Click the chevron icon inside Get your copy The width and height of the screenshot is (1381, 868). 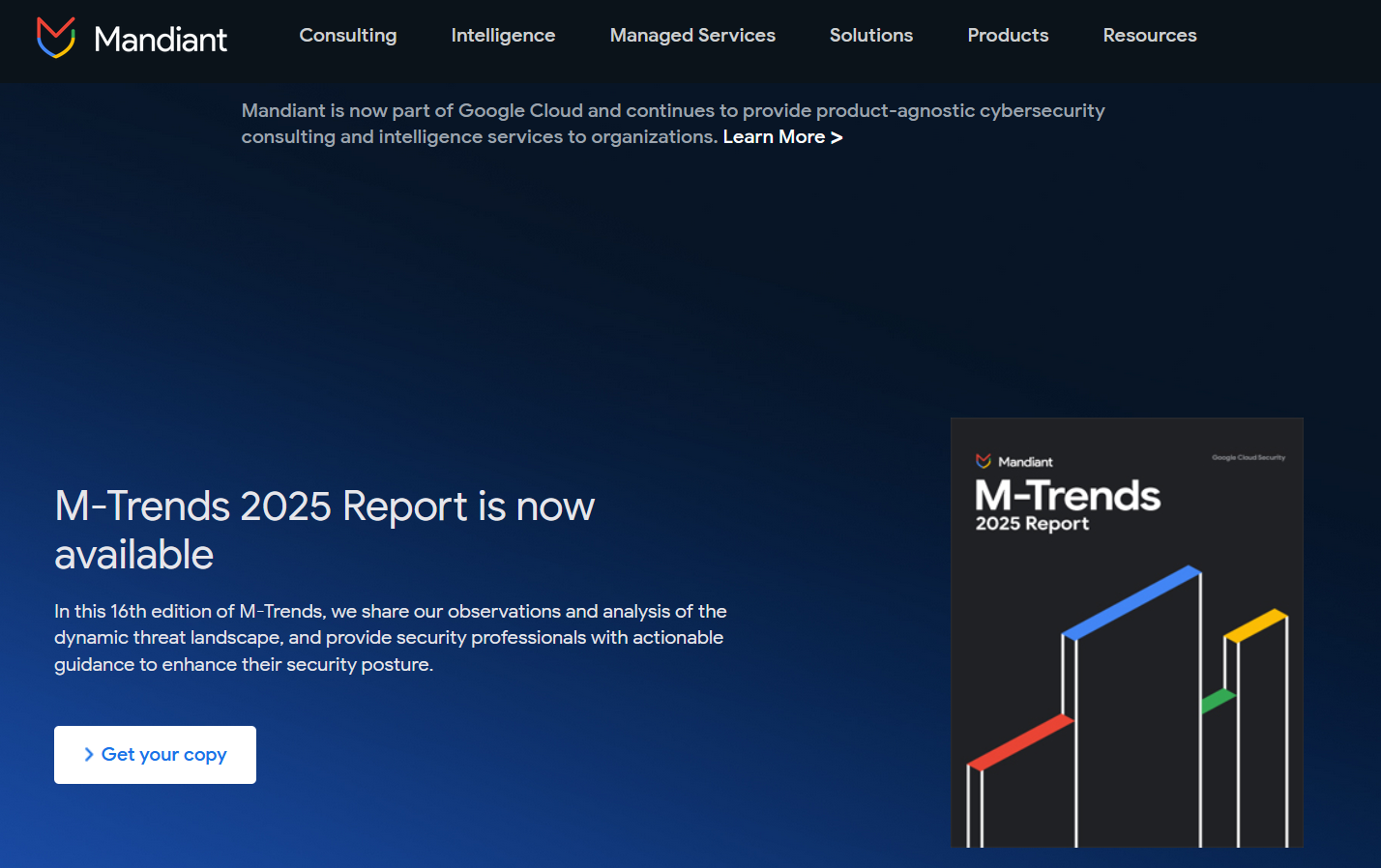click(89, 755)
